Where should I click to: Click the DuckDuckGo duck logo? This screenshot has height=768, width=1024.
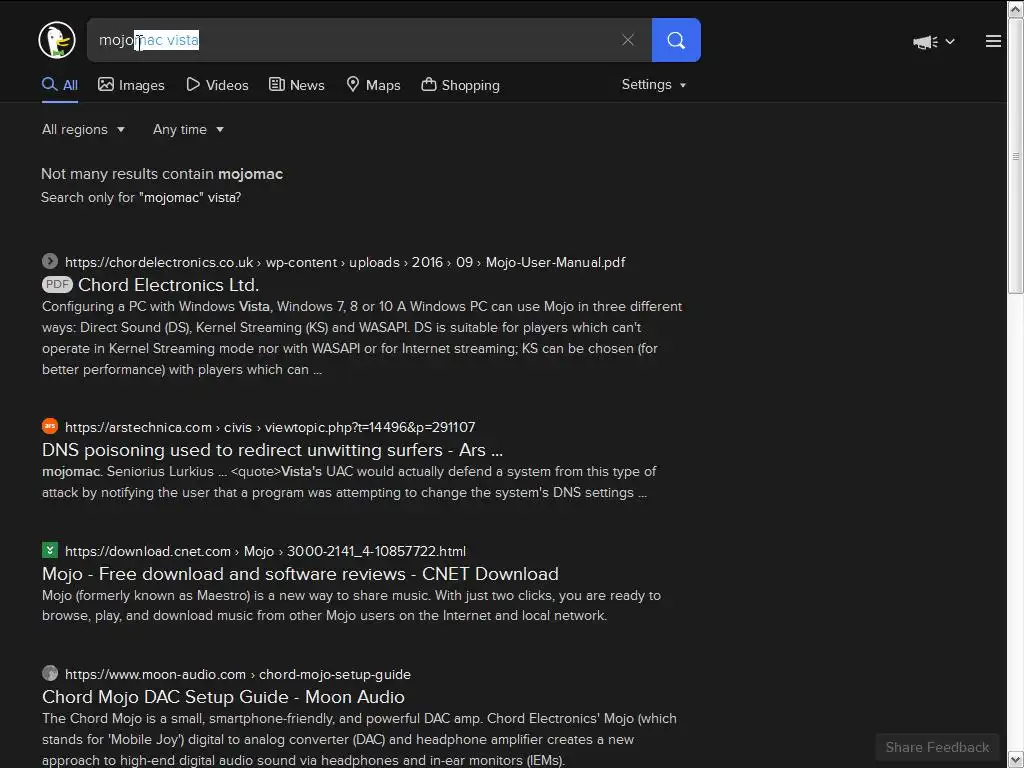[57, 40]
